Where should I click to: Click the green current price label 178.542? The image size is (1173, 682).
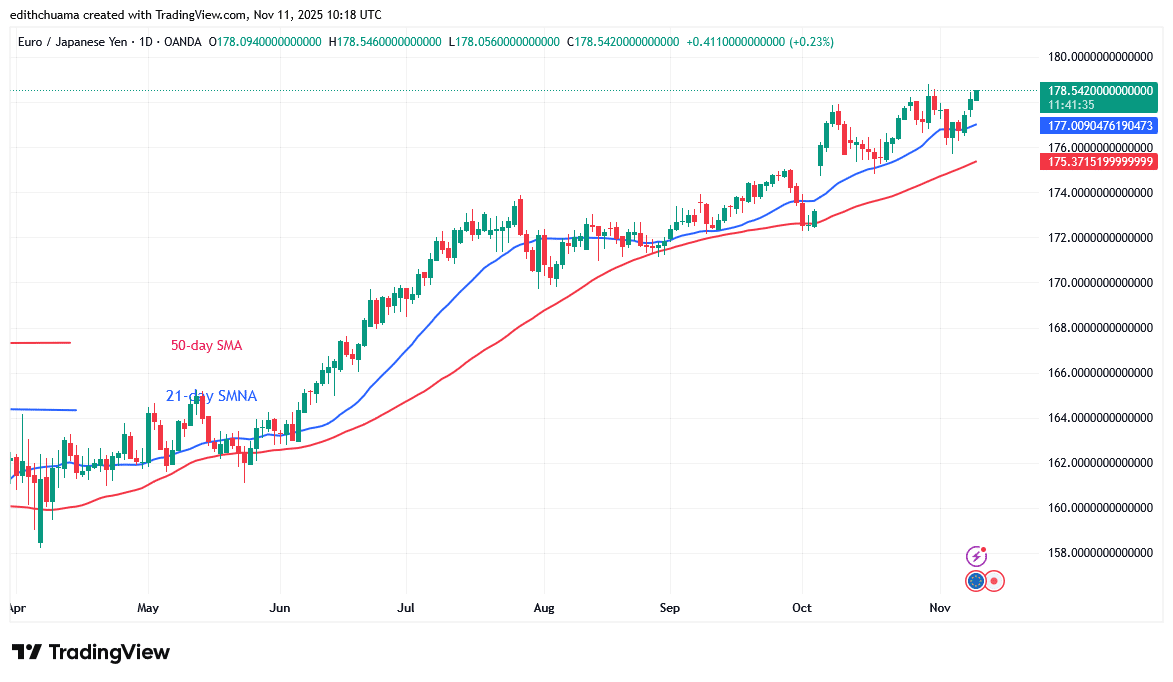1100,90
